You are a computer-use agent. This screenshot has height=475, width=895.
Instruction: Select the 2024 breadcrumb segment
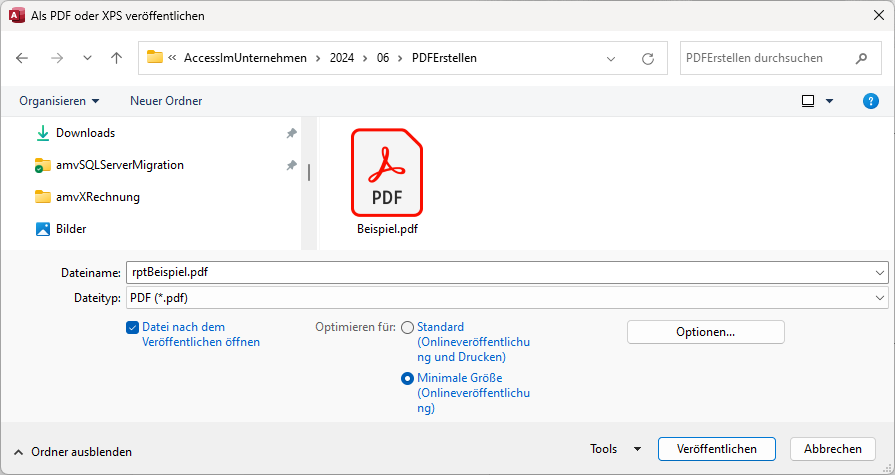pyautogui.click(x=342, y=58)
